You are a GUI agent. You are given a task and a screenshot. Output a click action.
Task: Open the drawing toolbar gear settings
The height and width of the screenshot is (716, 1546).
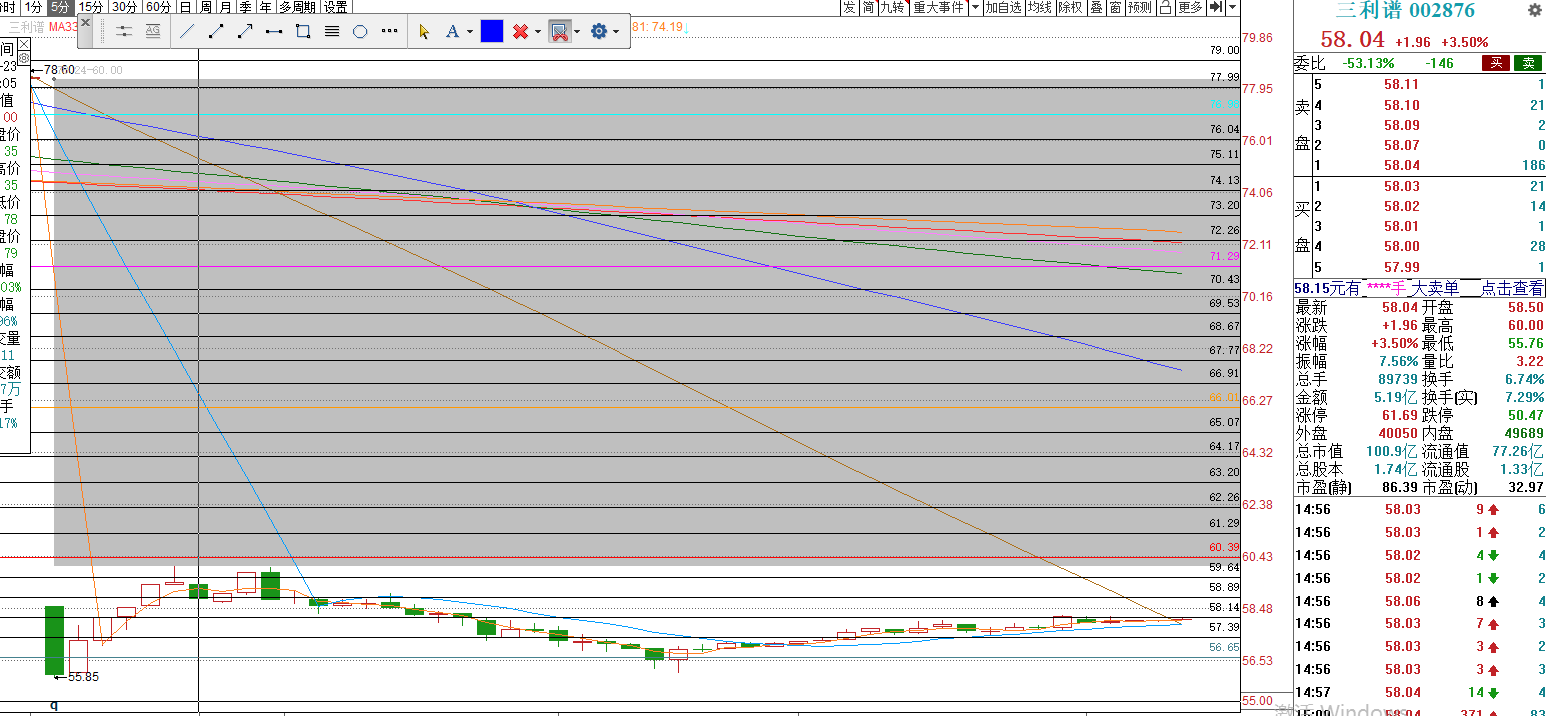(x=599, y=31)
